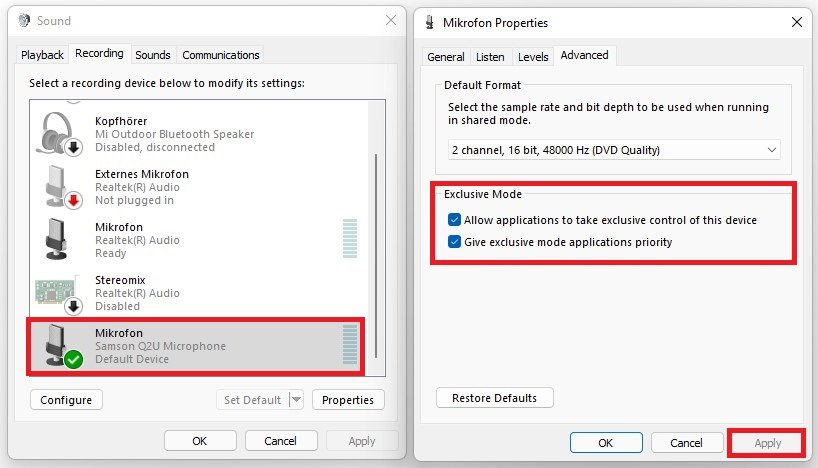
Task: Click the Mikrofon Properties title bar icon
Action: tap(430, 23)
